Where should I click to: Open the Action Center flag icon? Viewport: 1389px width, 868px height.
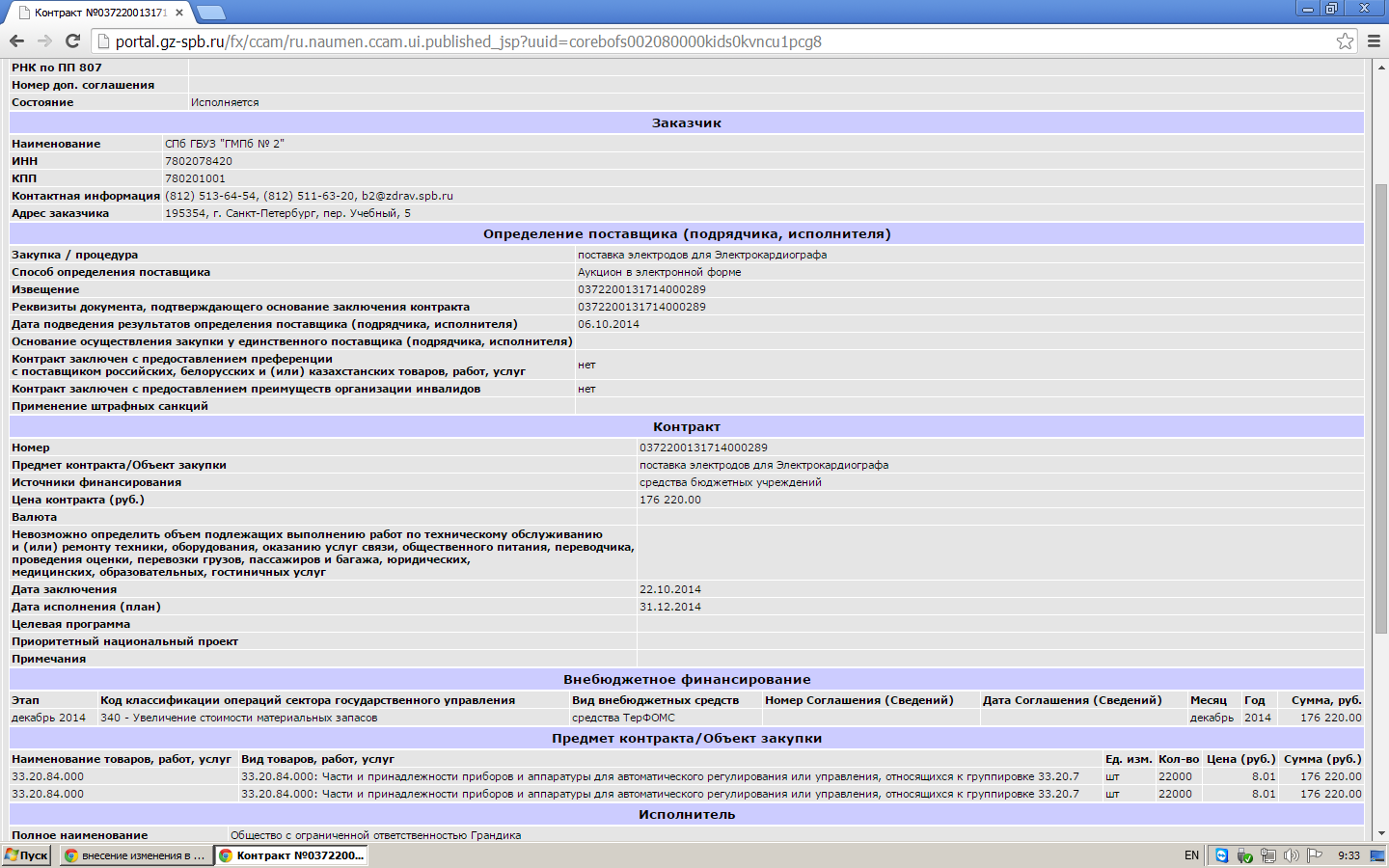tap(1314, 855)
